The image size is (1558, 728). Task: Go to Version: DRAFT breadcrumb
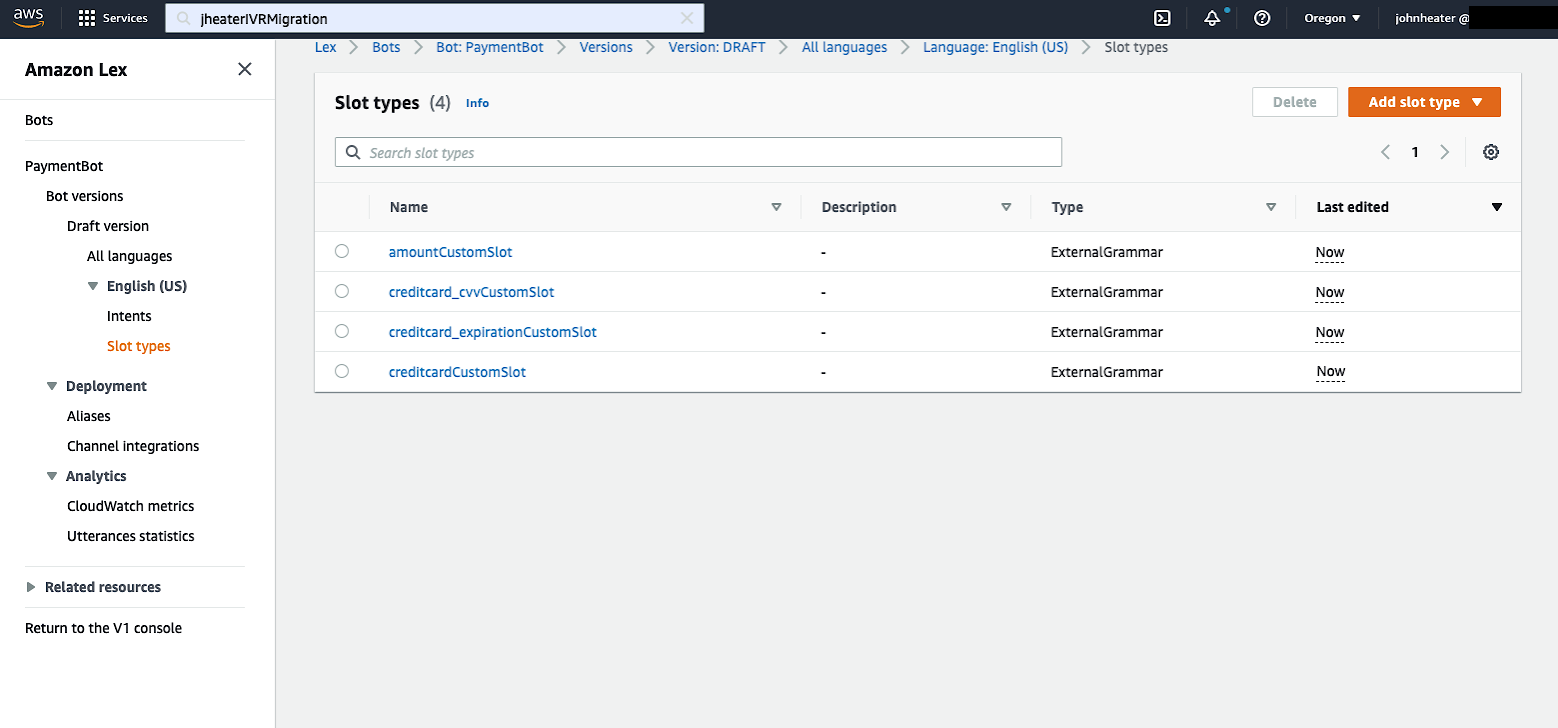pos(717,47)
